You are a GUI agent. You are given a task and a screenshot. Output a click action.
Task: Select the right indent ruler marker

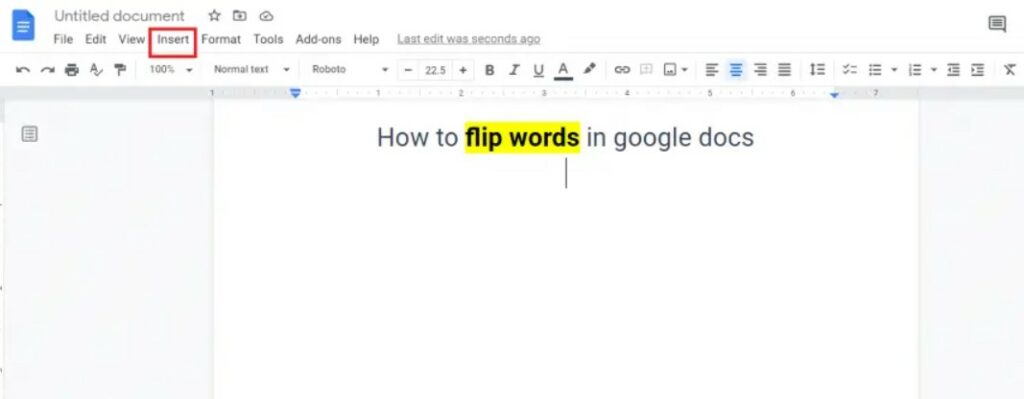(835, 95)
